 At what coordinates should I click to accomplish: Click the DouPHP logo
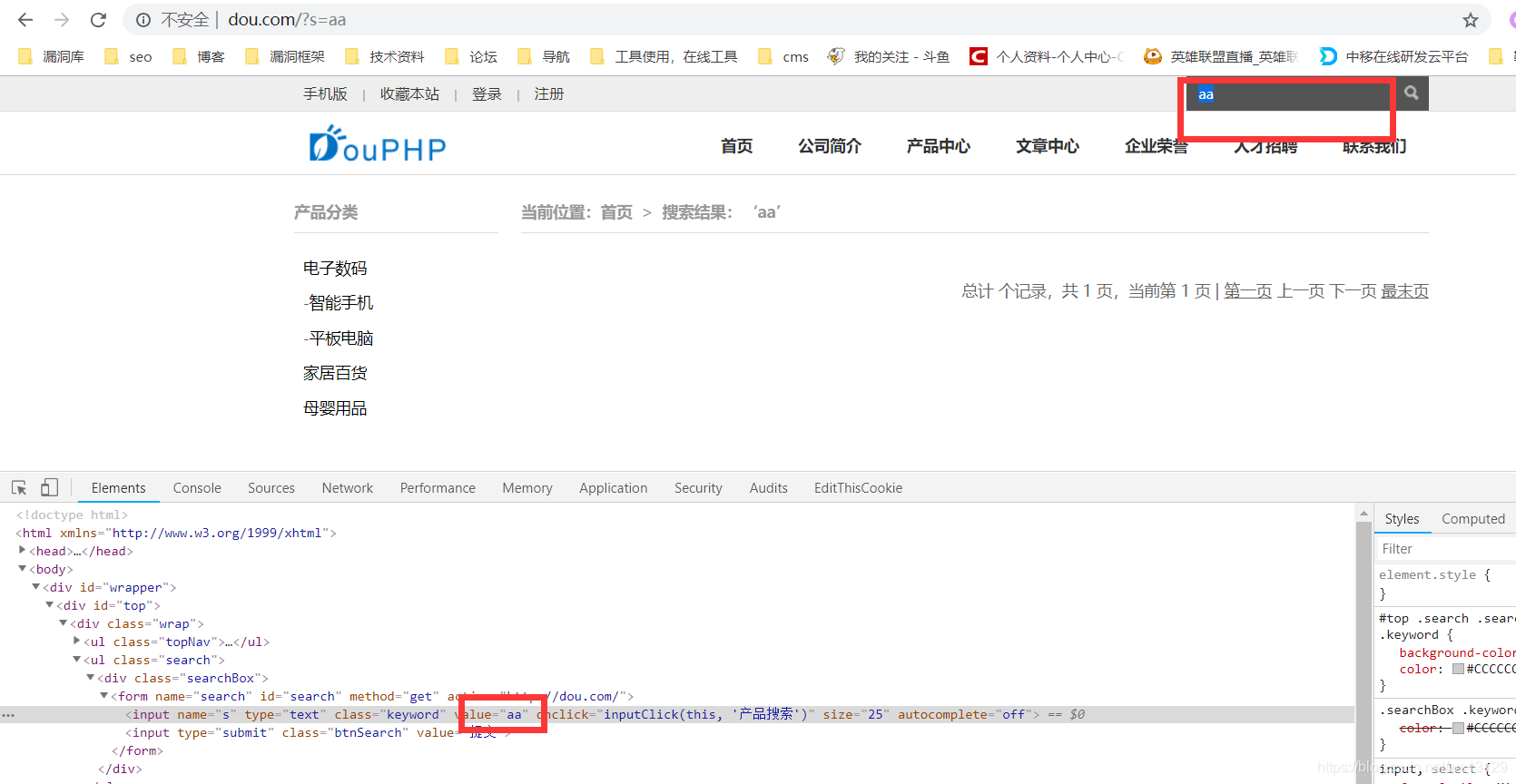(x=378, y=144)
